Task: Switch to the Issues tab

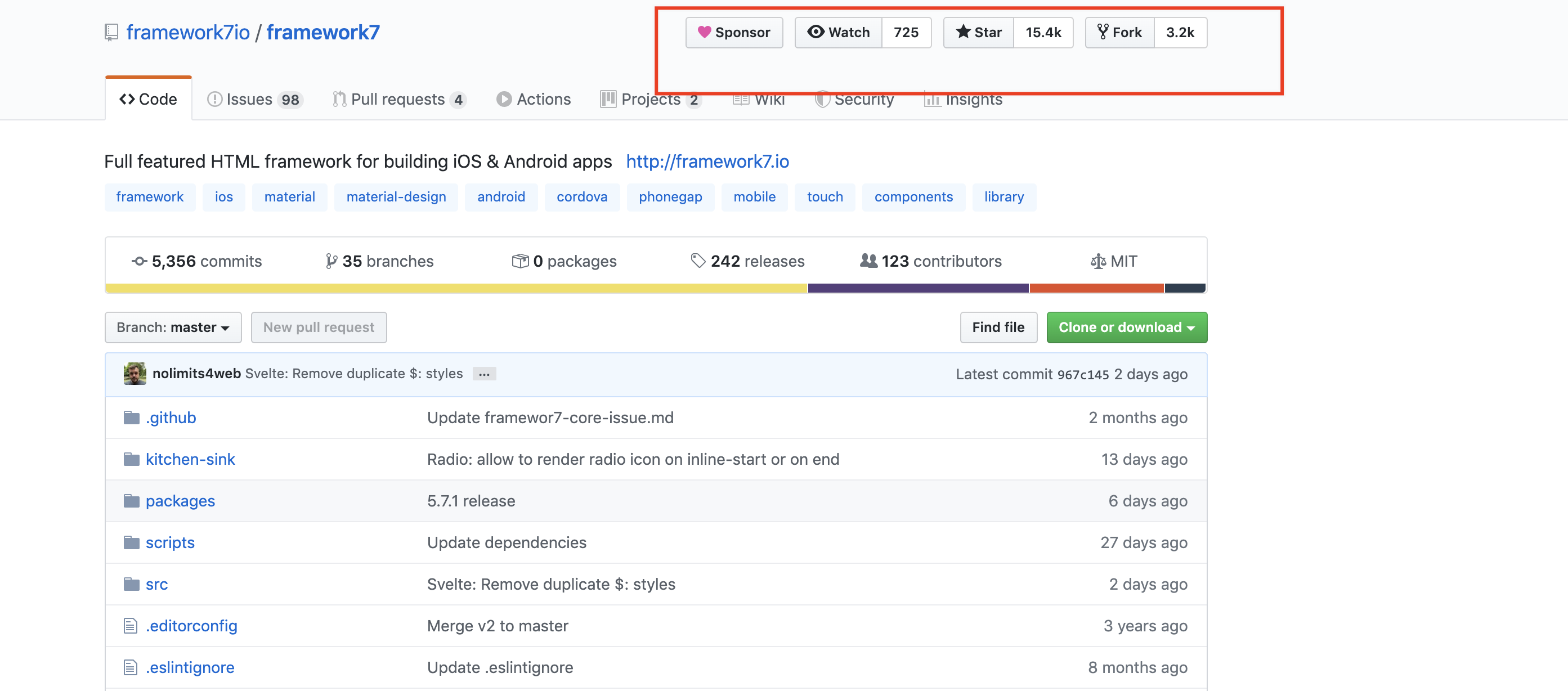Action: pos(254,99)
